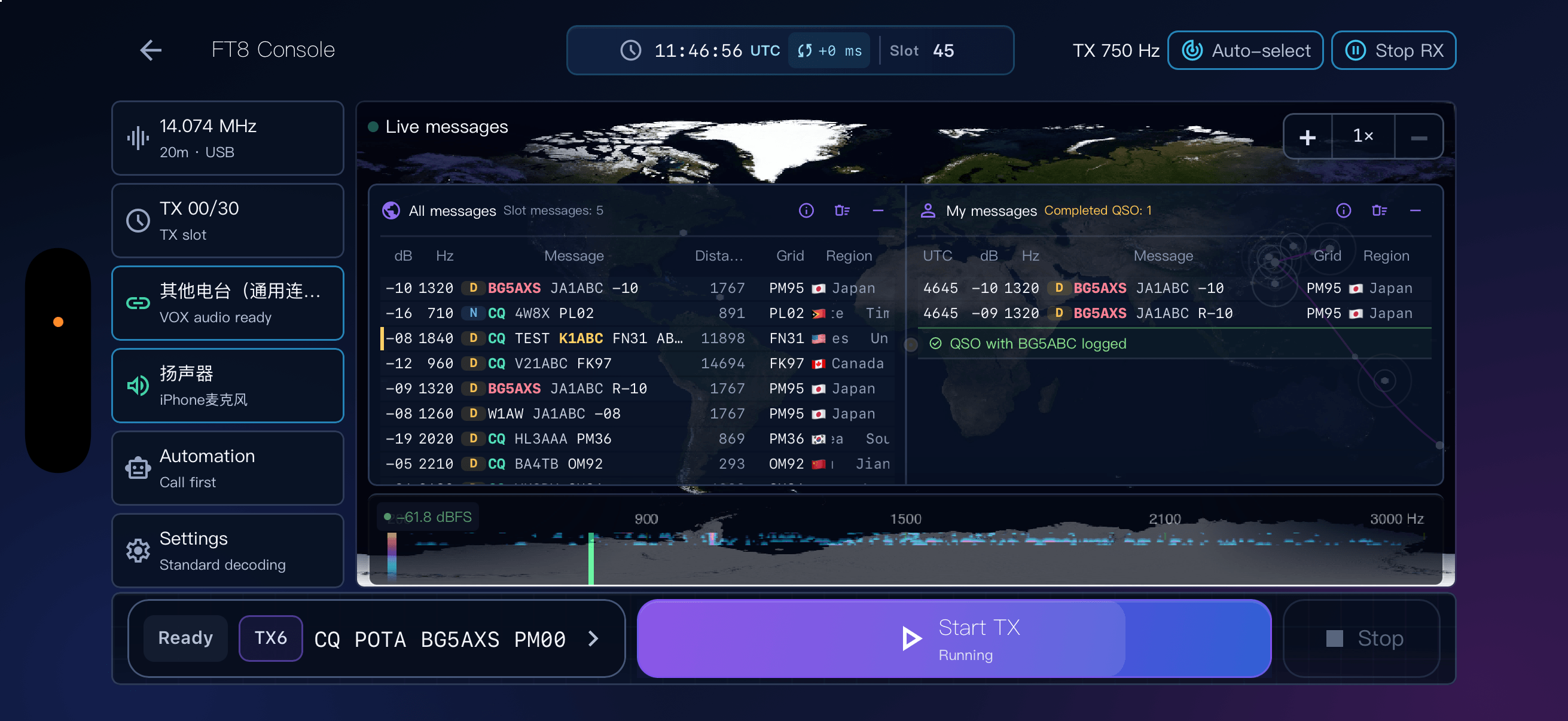This screenshot has height=721, width=1568.
Task: Open TX 00/30 slot setting
Action: [x=228, y=221]
